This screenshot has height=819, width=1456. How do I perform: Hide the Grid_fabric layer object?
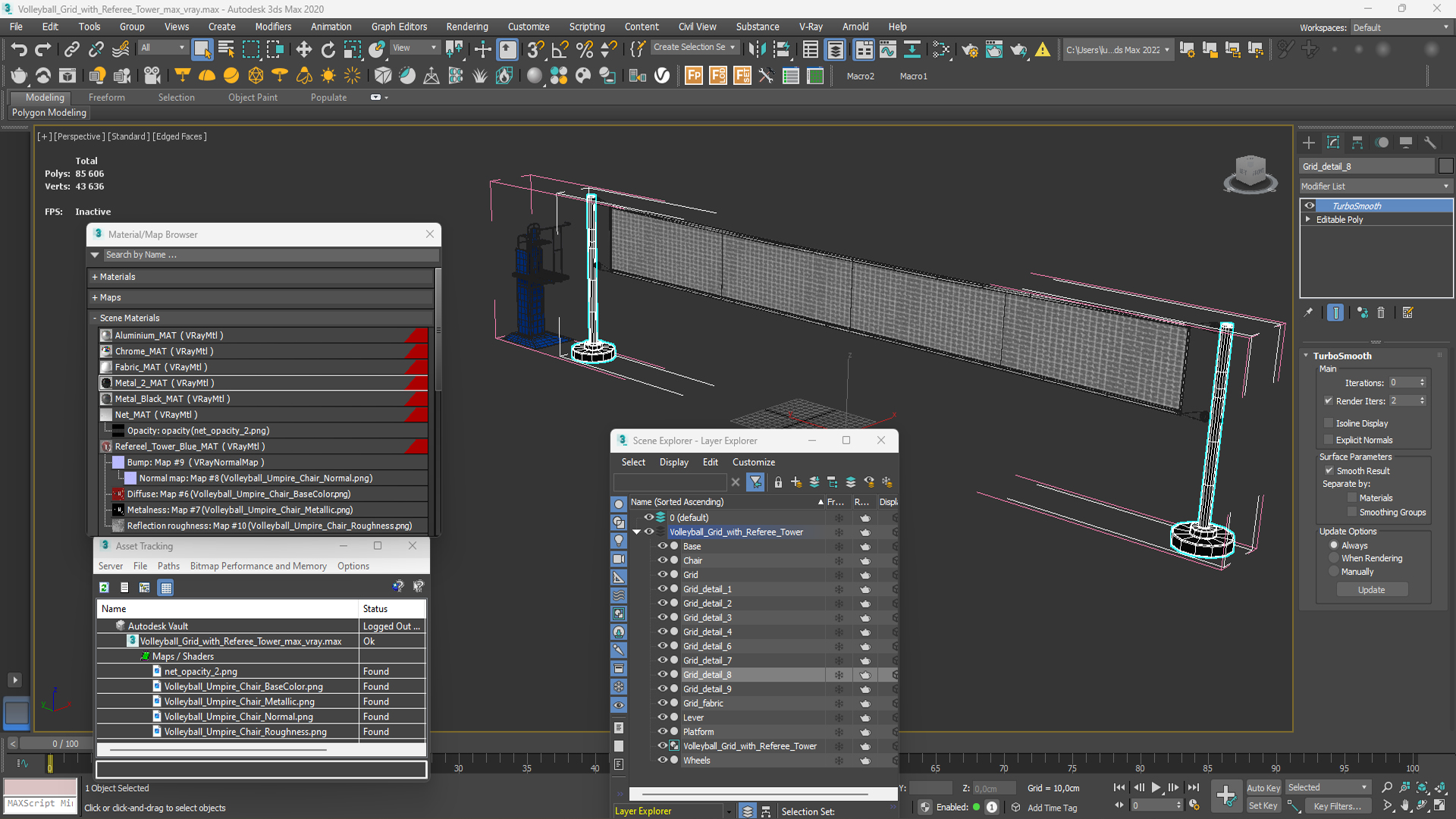coord(662,703)
